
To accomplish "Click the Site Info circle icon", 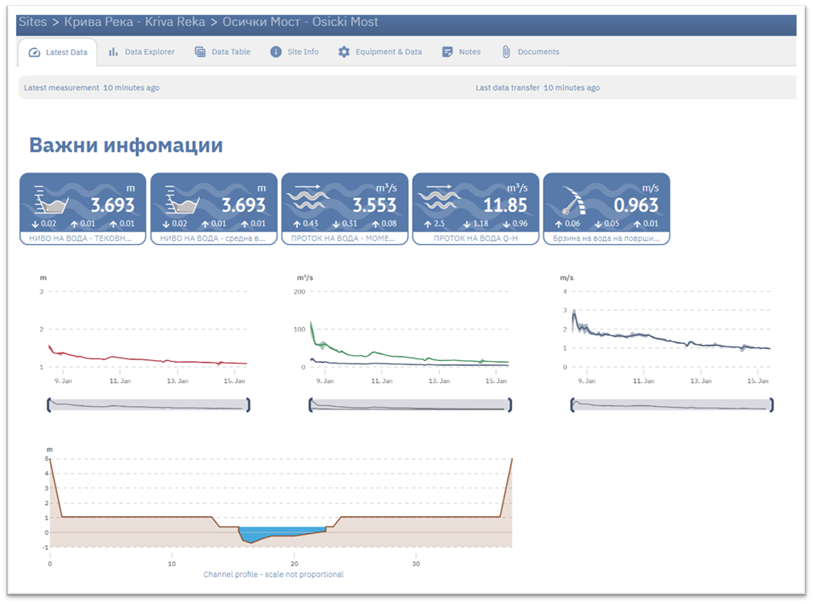I will [276, 52].
